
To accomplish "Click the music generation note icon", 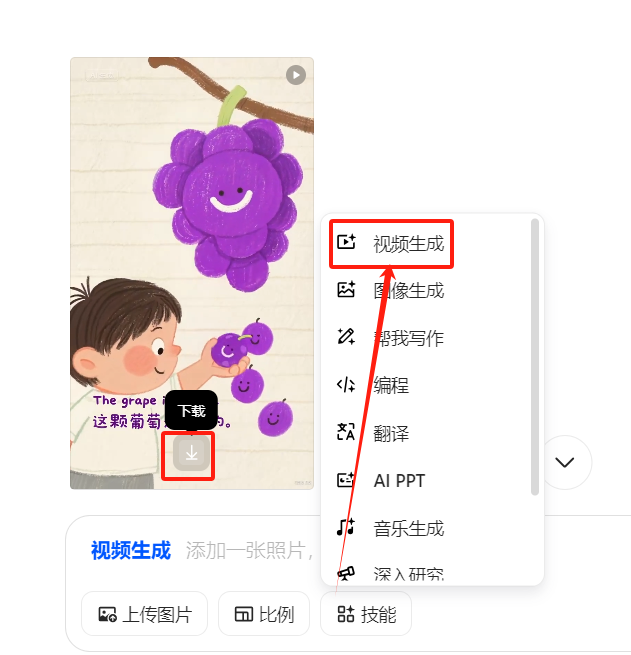I will tap(346, 527).
